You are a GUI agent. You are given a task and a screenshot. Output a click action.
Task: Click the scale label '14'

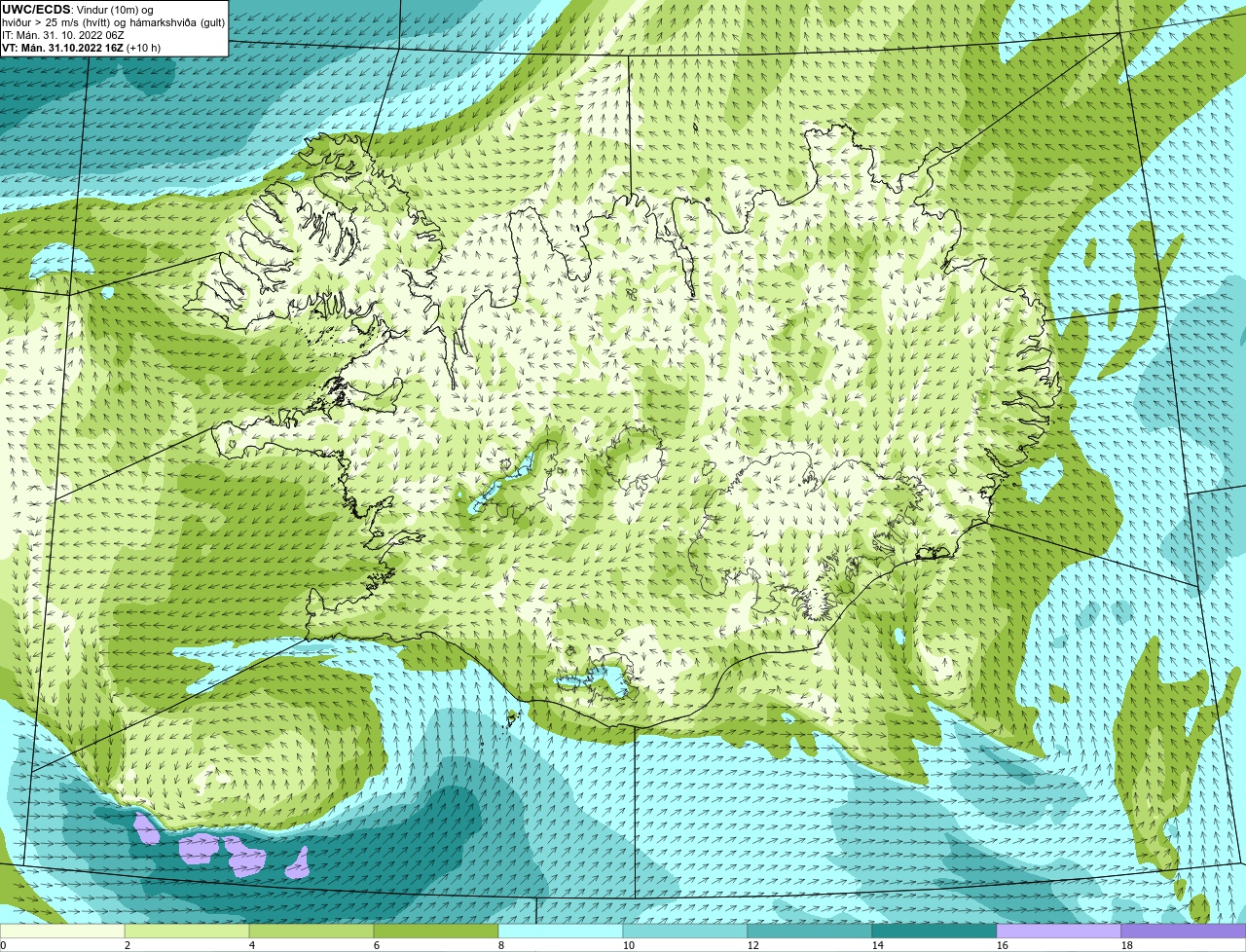point(878,945)
